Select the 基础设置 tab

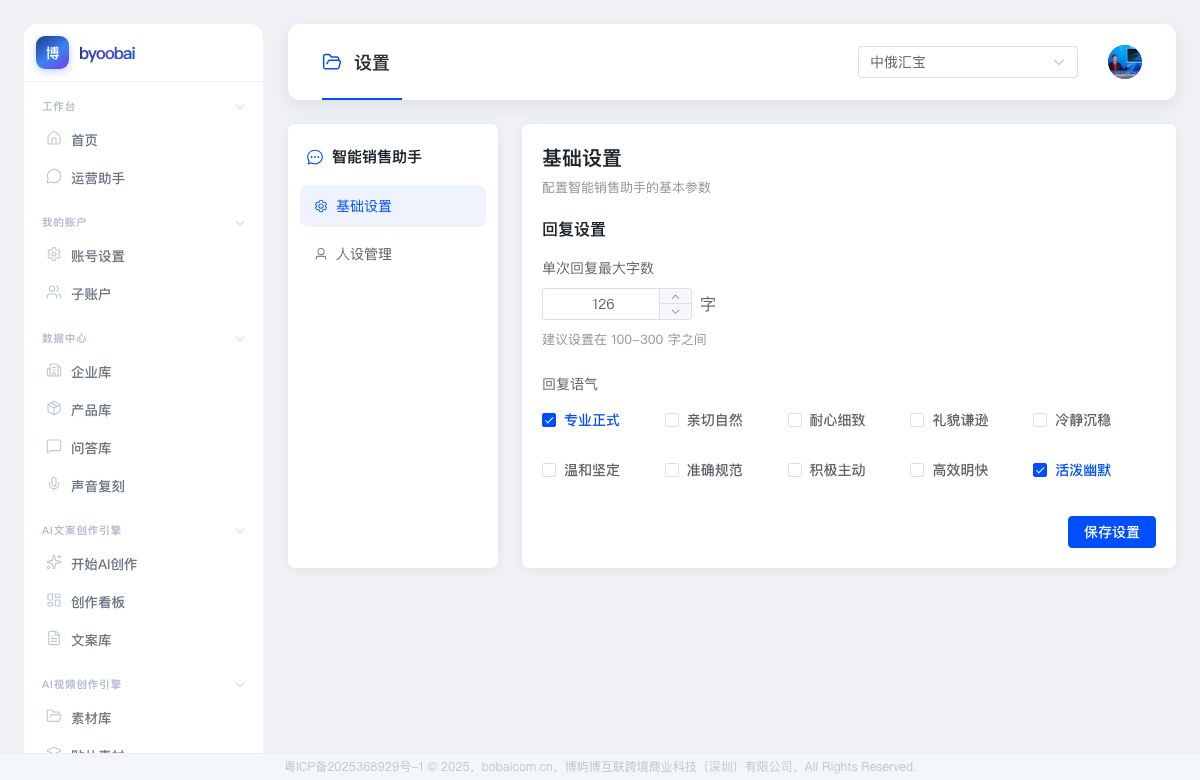pos(393,206)
